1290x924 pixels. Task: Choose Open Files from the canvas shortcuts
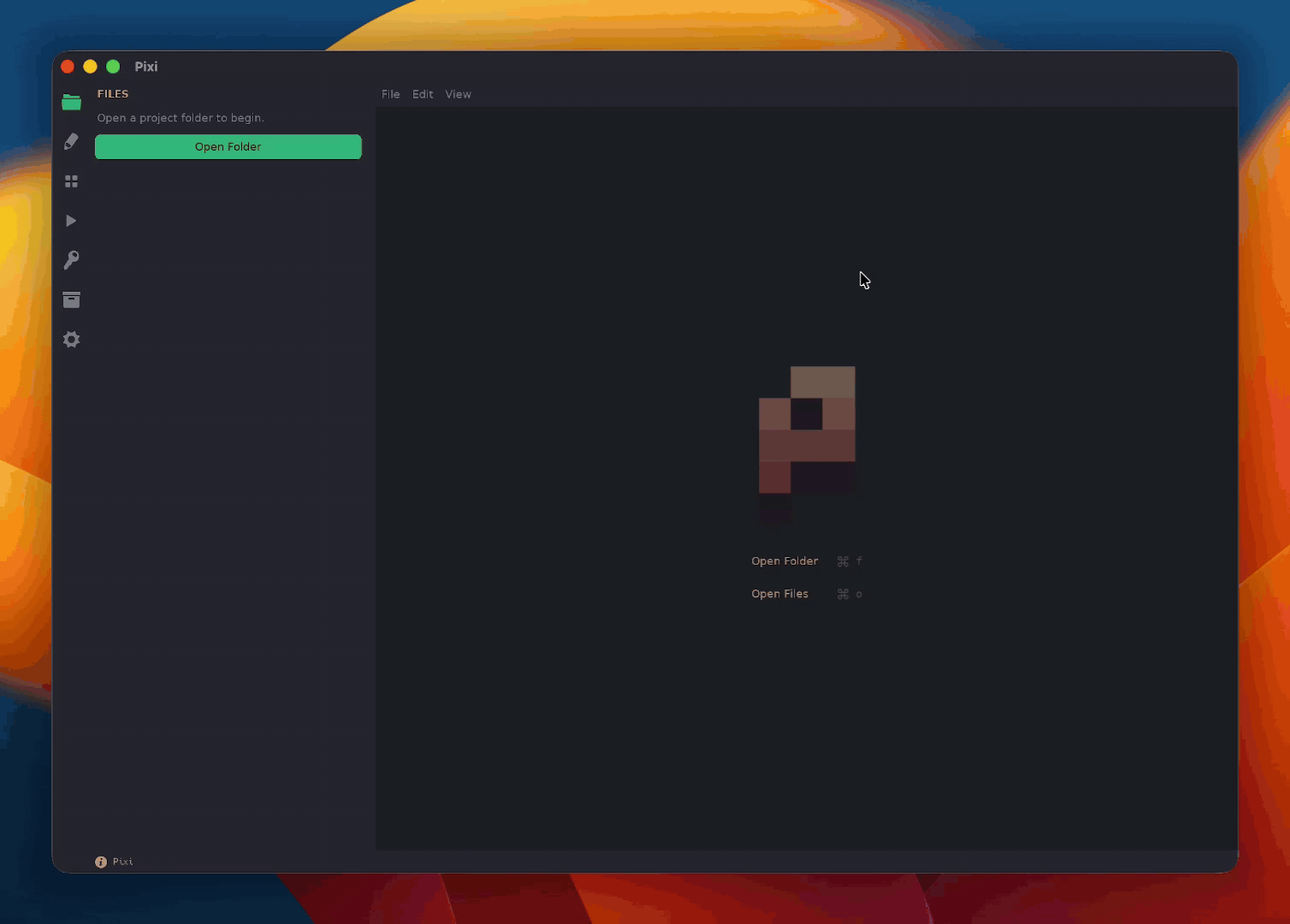(779, 593)
